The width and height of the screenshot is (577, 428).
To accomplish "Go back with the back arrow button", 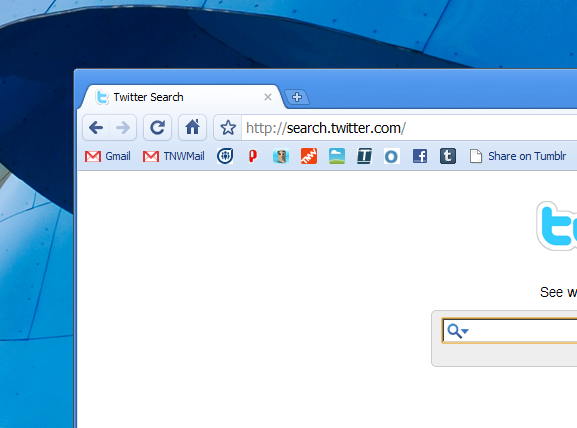I will point(96,128).
